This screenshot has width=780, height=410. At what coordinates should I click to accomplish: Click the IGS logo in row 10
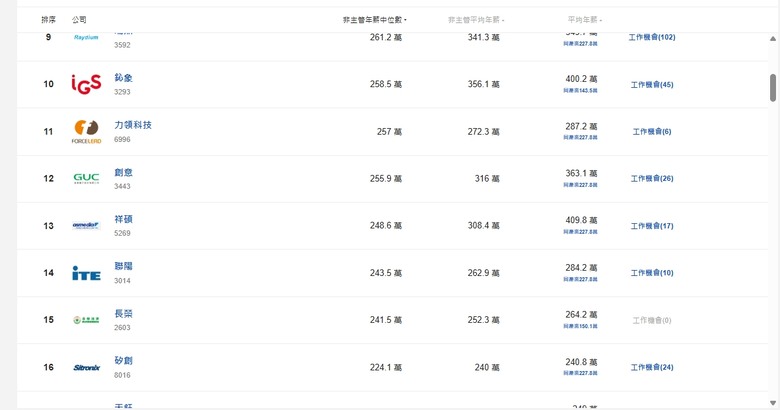pos(86,84)
